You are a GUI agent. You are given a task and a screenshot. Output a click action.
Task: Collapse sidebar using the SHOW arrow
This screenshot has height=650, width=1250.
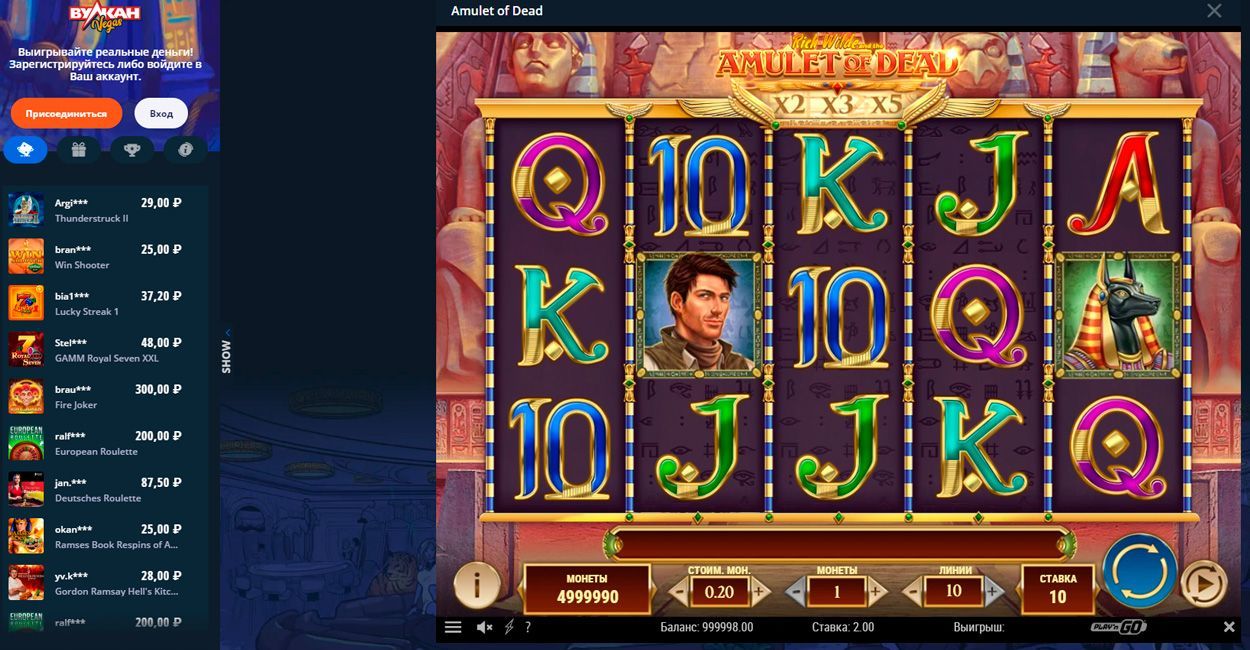coord(227,333)
